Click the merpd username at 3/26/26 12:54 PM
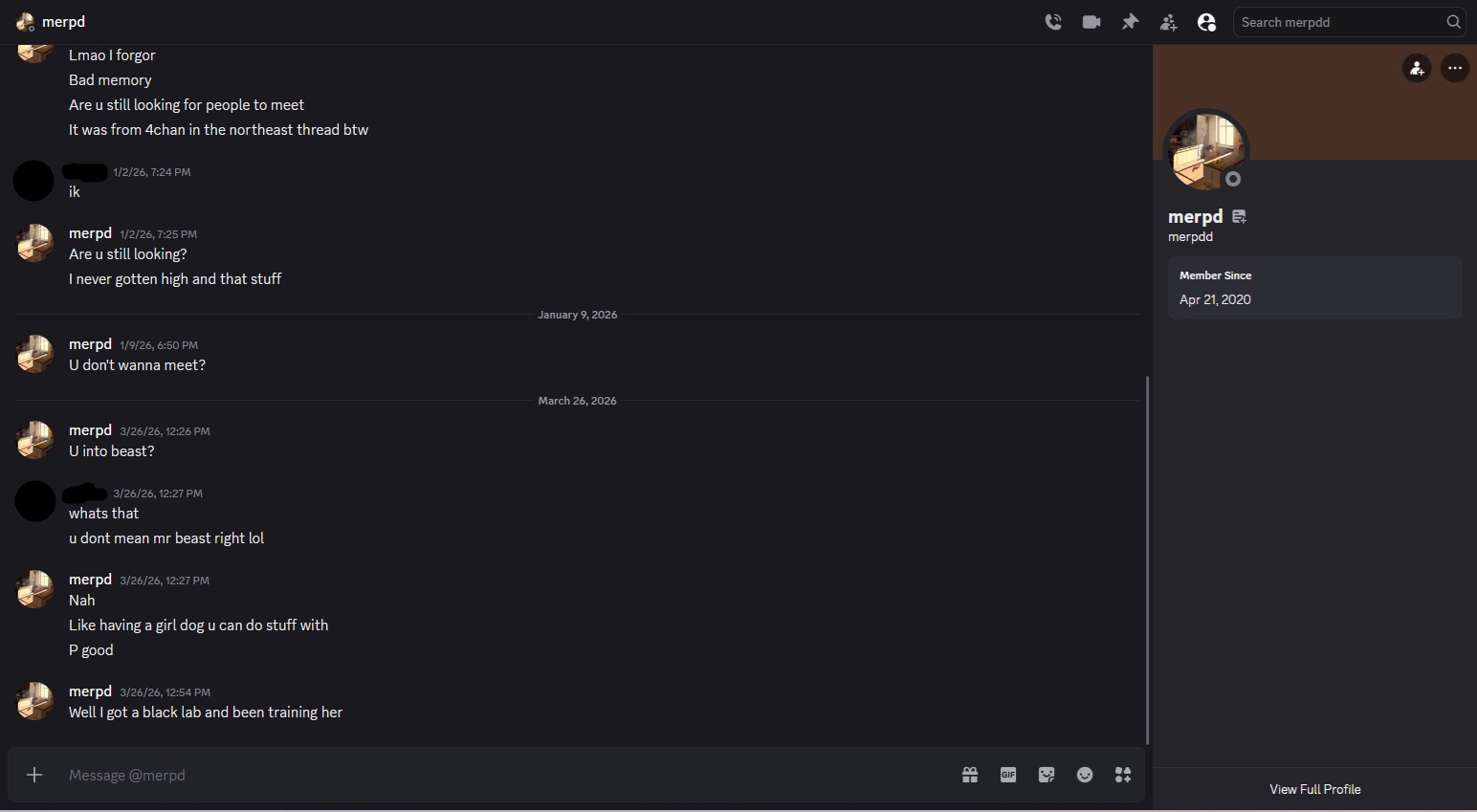Viewport: 1477px width, 812px height. (90, 691)
